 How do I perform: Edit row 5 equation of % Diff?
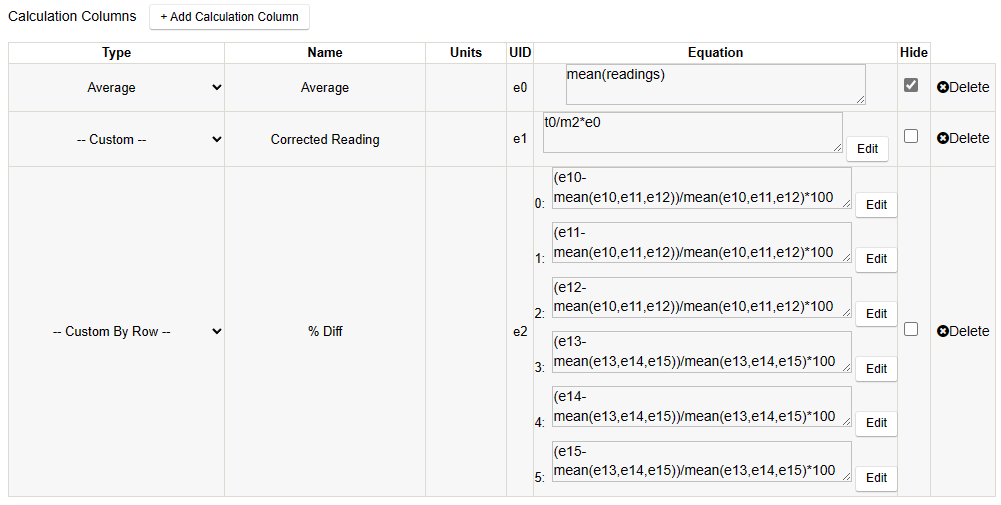876,477
